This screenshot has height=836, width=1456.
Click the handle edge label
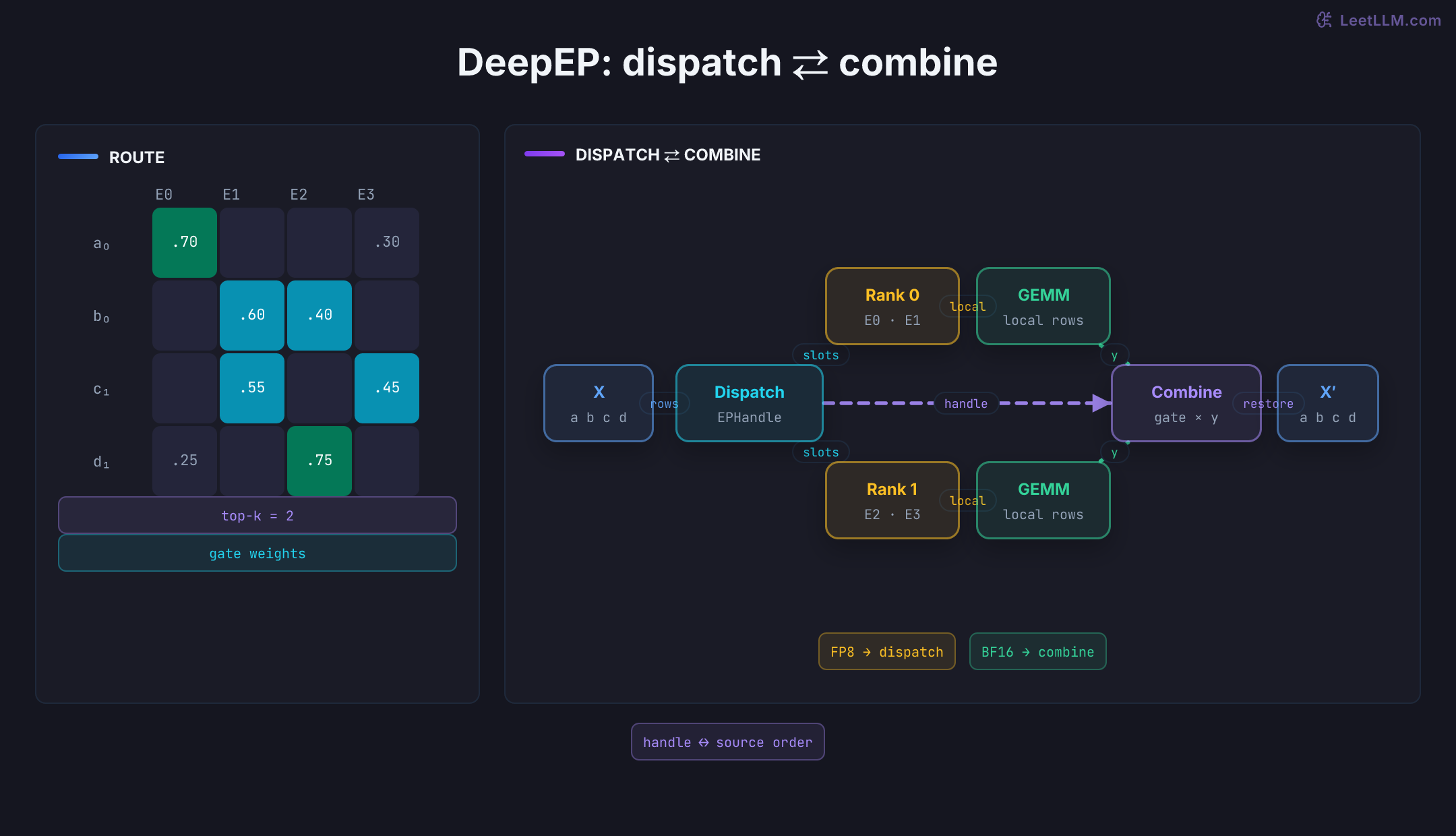coord(966,404)
